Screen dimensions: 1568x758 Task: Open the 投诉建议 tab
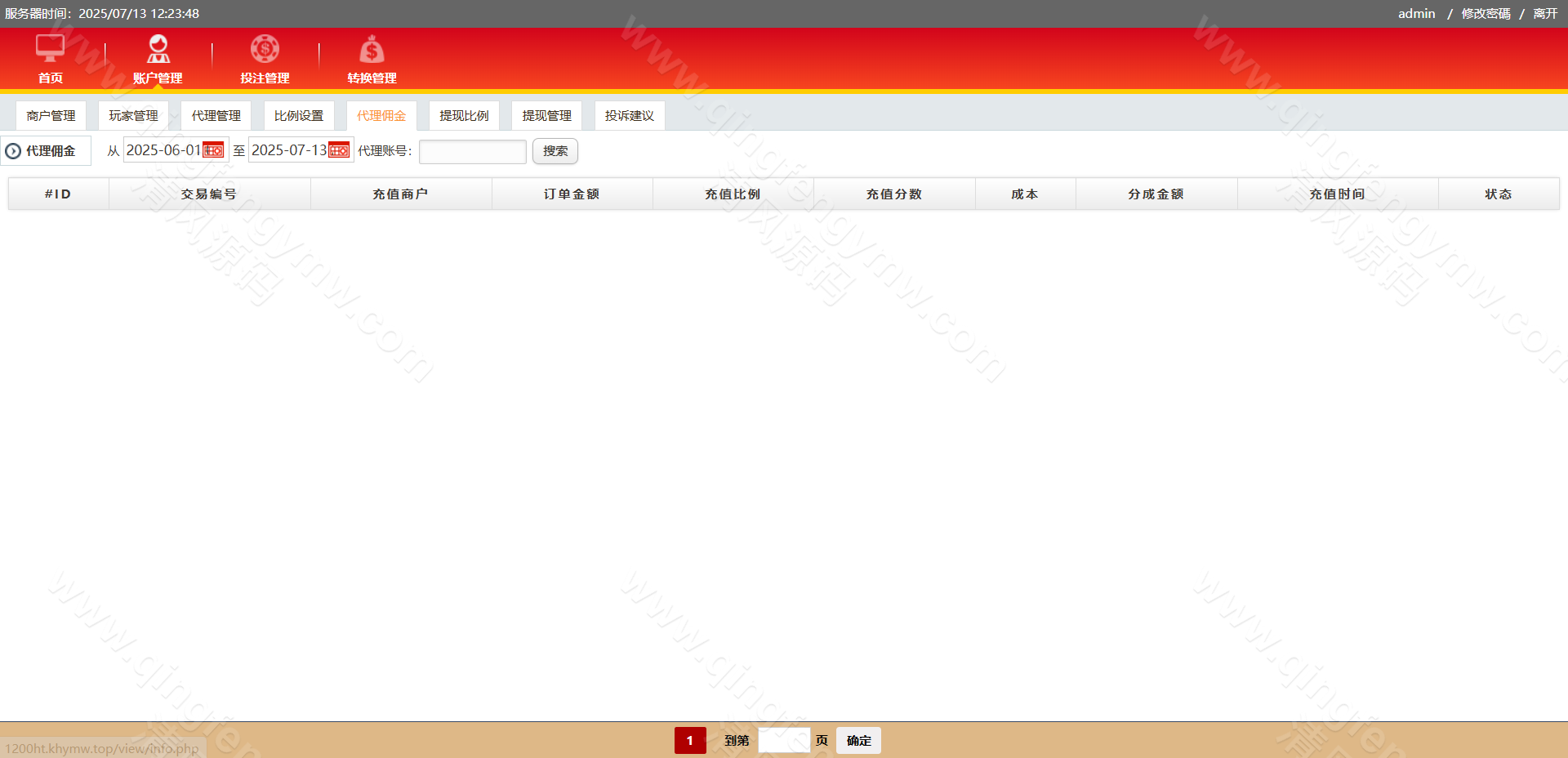(x=629, y=116)
